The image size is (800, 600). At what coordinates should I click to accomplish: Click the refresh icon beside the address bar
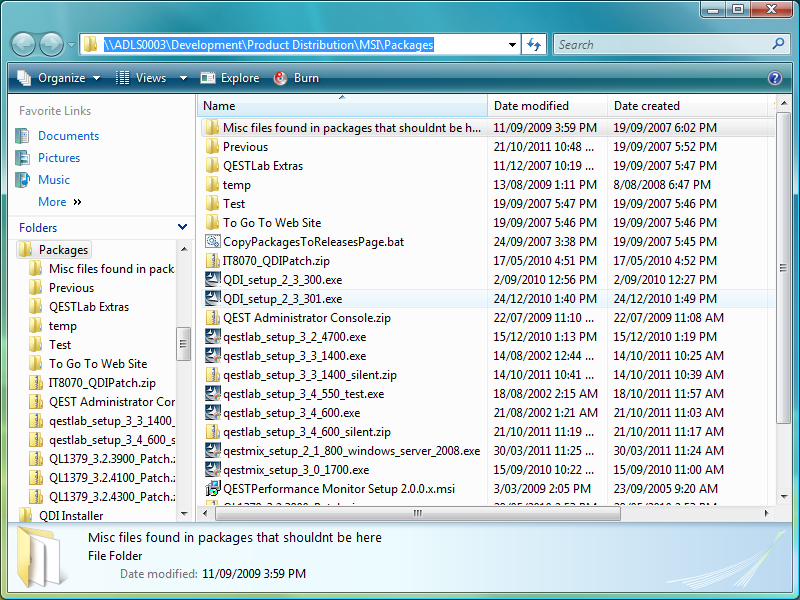[533, 44]
